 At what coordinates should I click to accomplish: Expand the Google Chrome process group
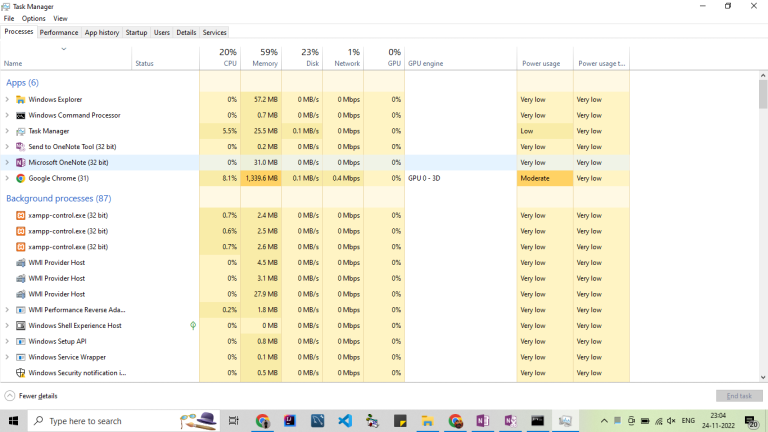tap(8, 178)
